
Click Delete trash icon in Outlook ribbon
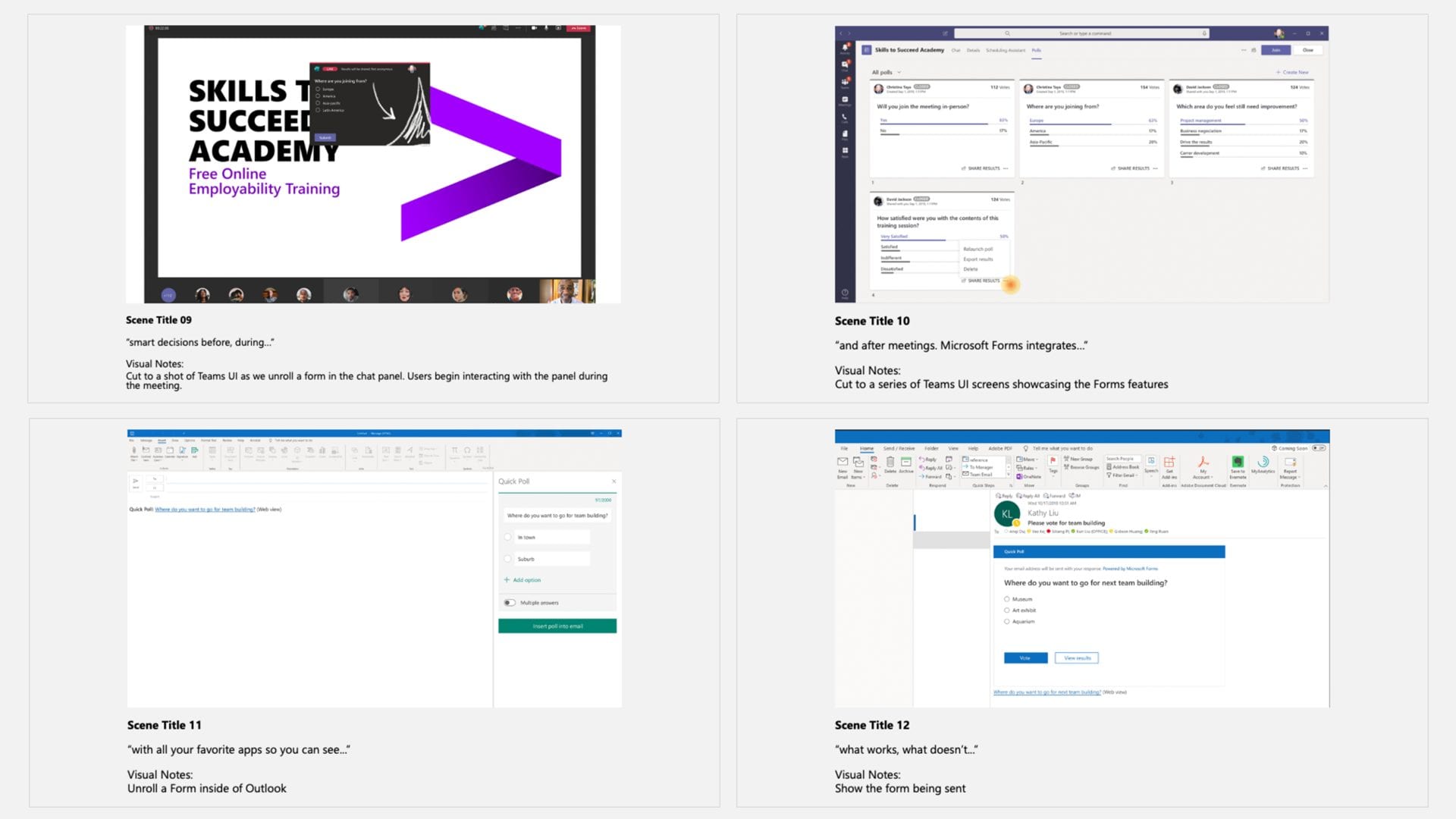coord(890,462)
